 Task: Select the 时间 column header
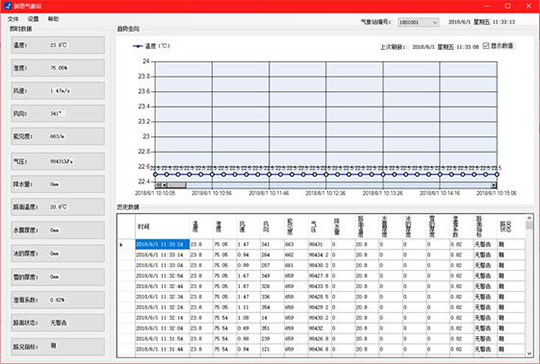click(163, 227)
